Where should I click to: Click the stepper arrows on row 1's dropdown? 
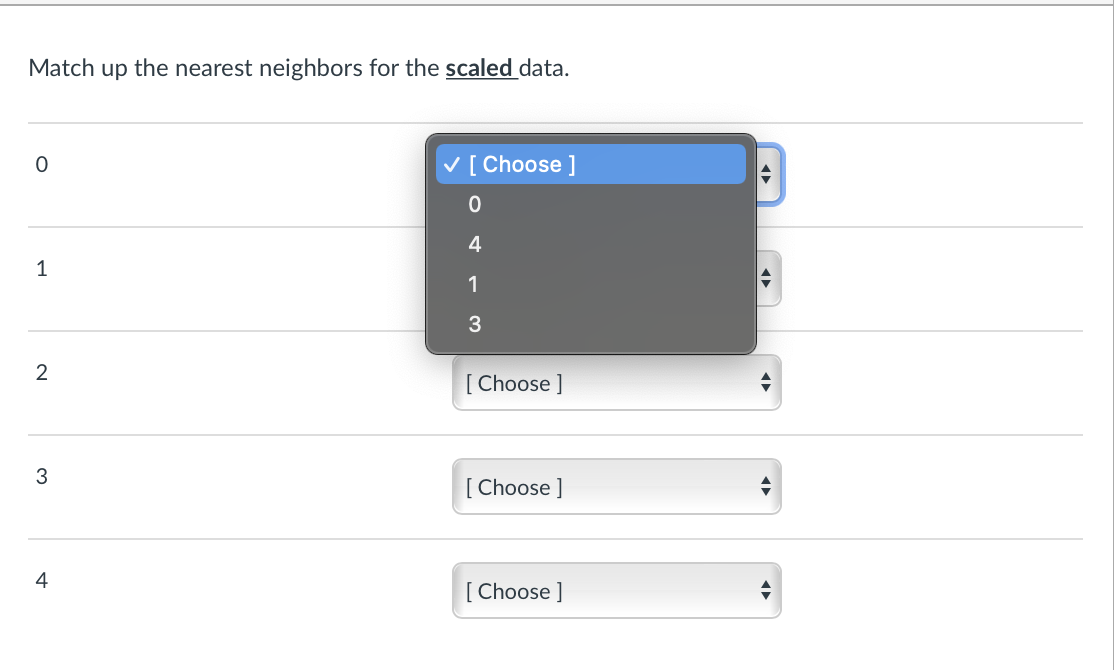click(765, 278)
